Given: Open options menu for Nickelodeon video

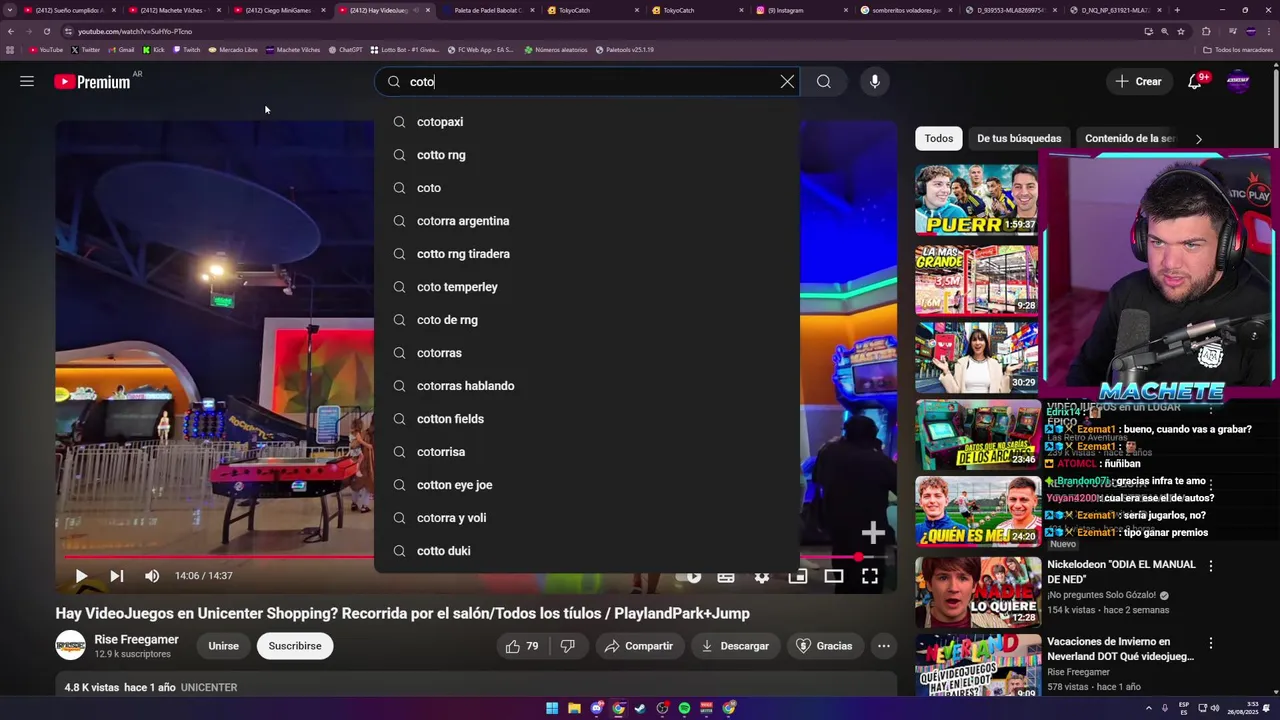Looking at the screenshot, I should click(1211, 566).
